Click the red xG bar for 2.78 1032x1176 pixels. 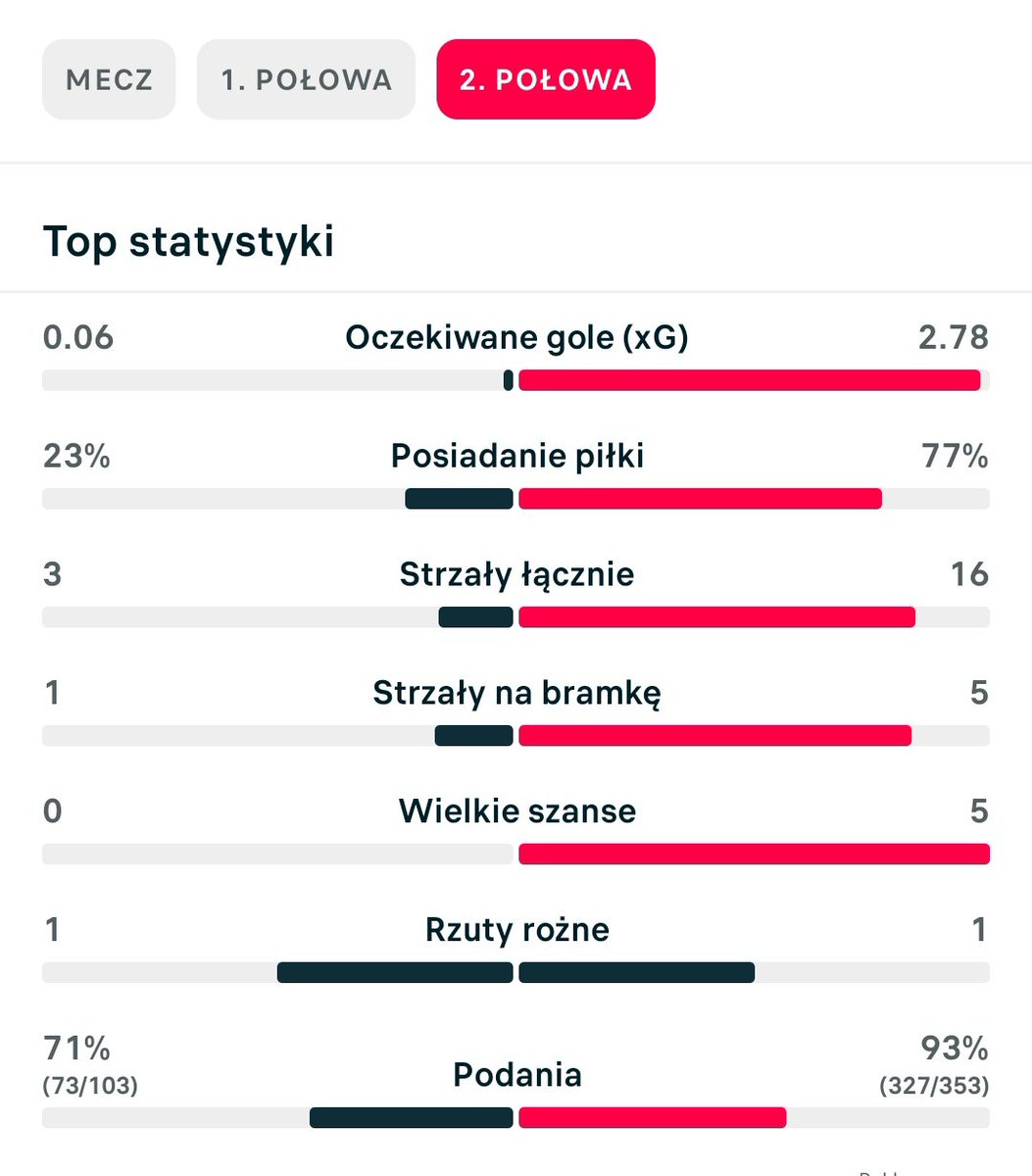[750, 380]
